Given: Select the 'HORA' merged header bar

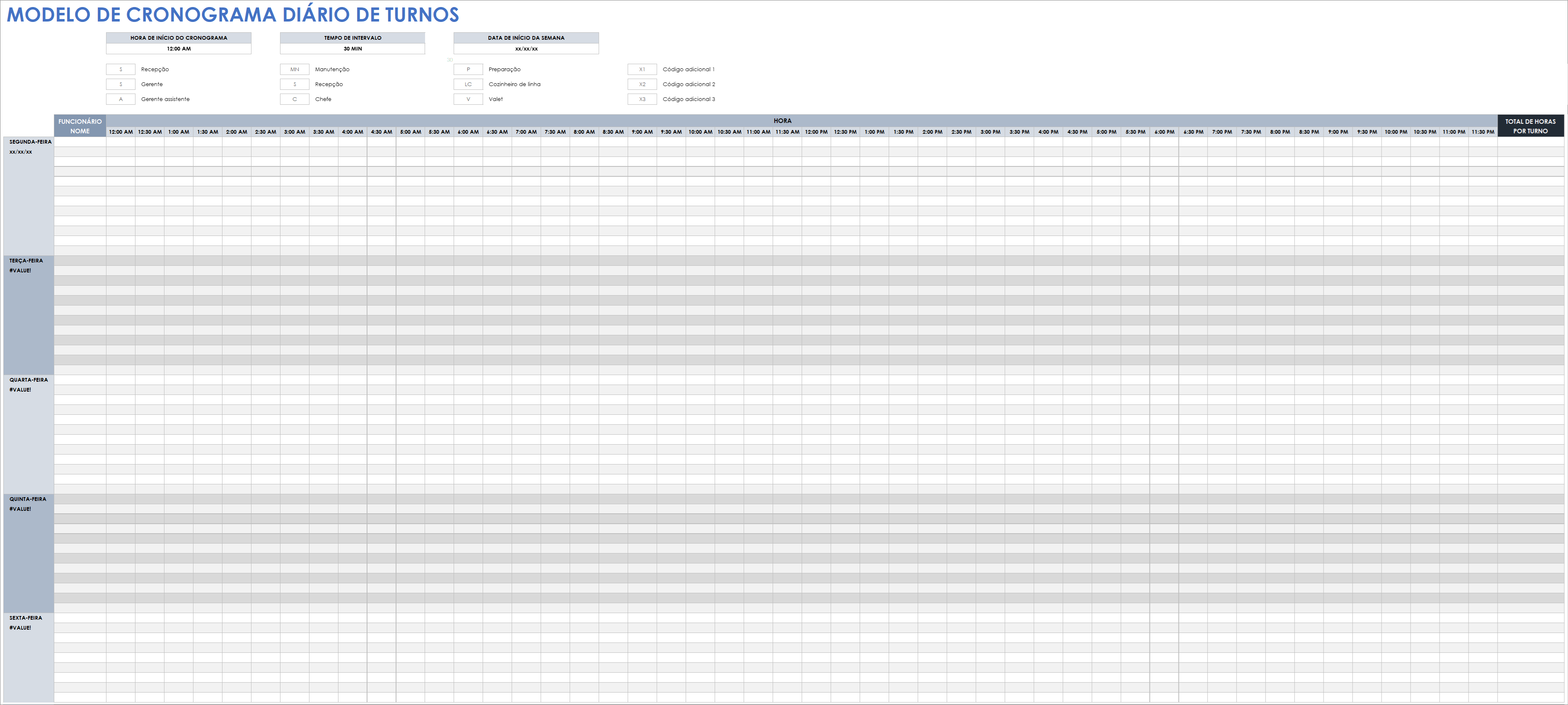Looking at the screenshot, I should (x=802, y=120).
